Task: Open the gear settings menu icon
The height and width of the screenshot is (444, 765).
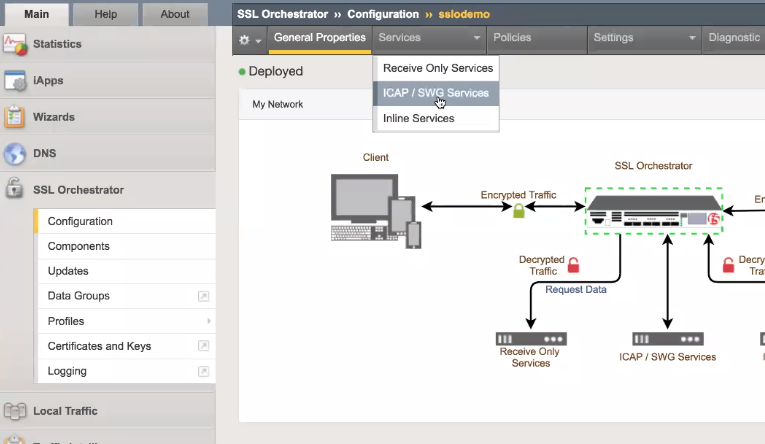Action: pos(244,40)
